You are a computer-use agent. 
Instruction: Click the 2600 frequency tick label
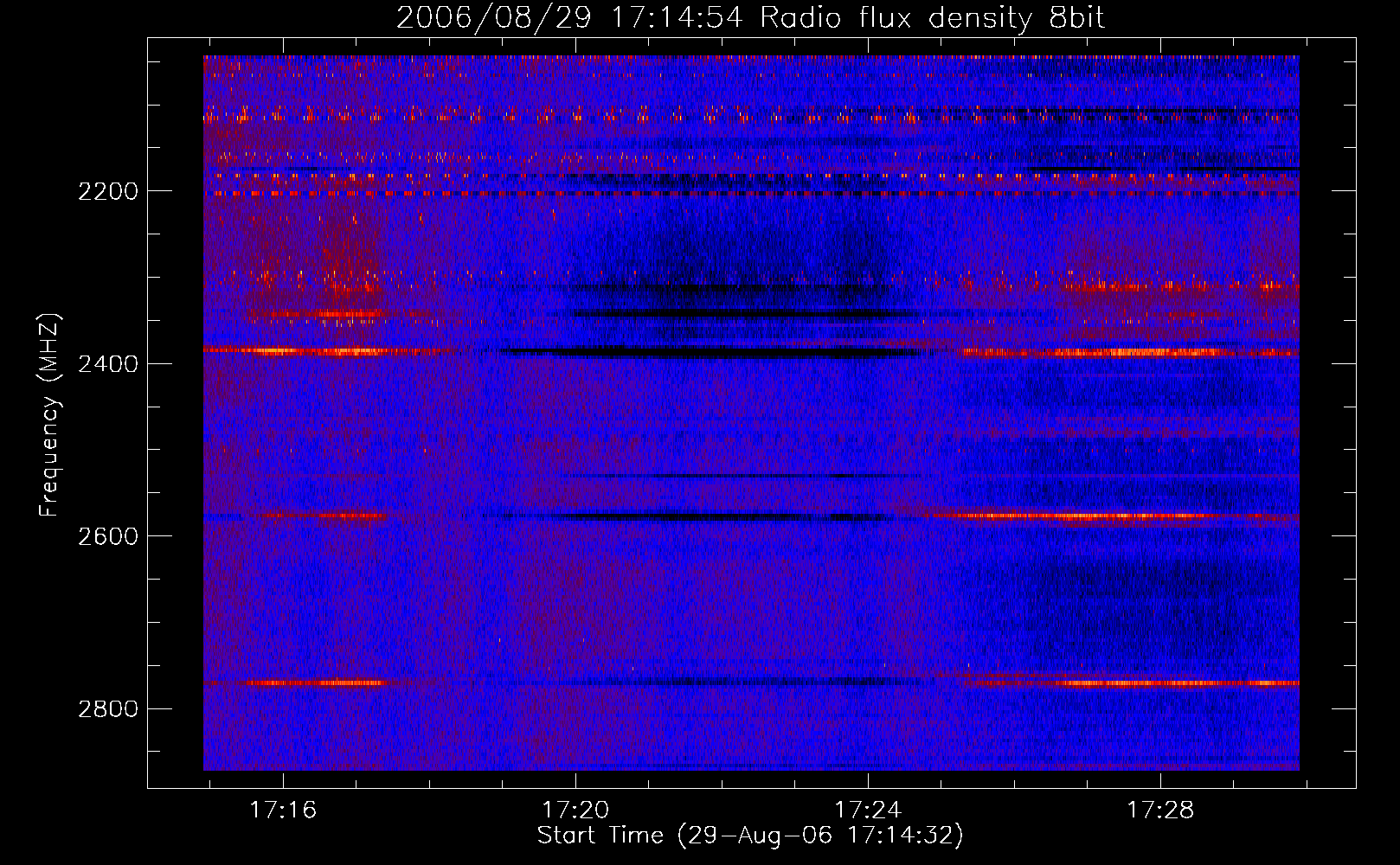click(x=108, y=536)
